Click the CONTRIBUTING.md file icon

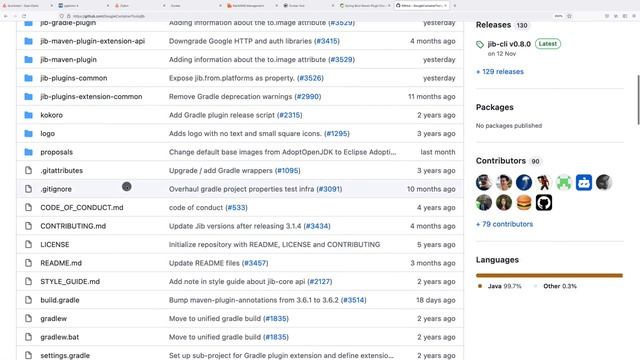28,226
